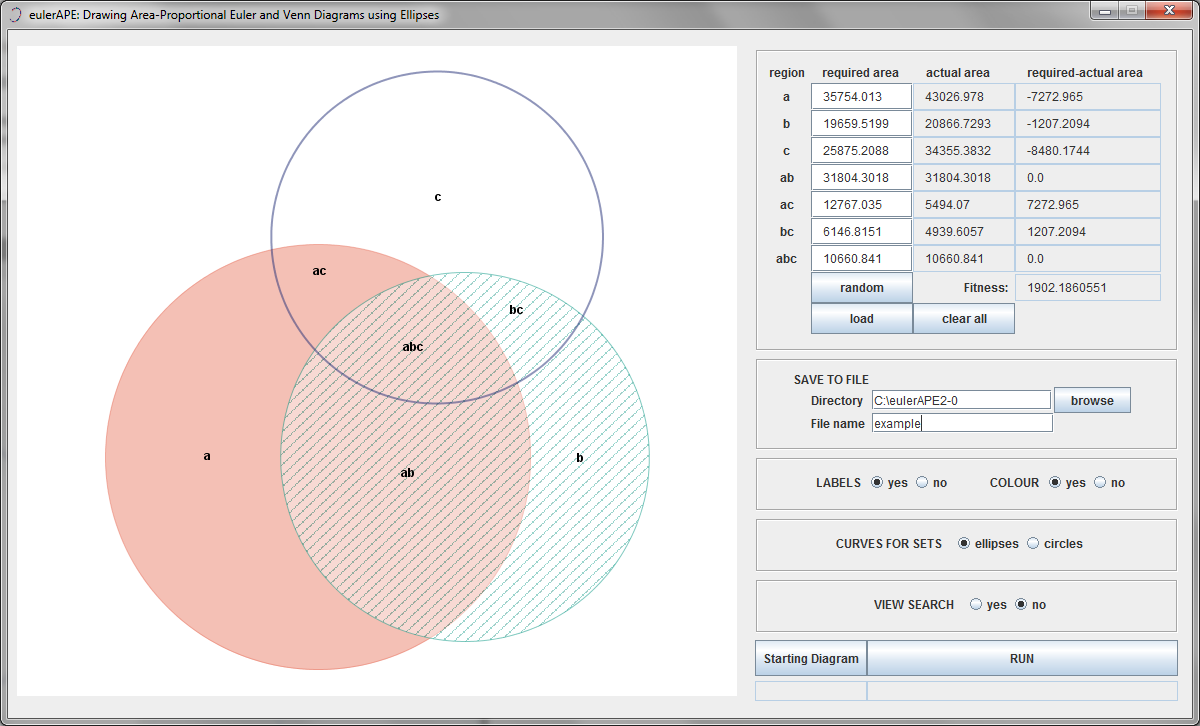Viewport: 1200px width, 726px height.
Task: Click actual area value 20866.7293
Action: click(964, 124)
